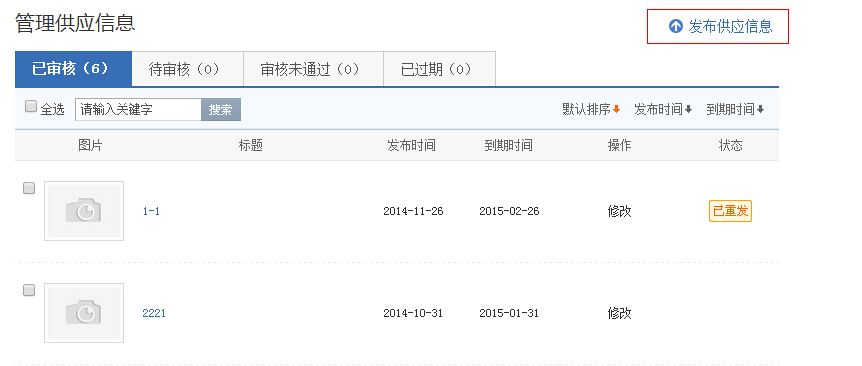Open the 2221 title link
This screenshot has height=366, width=862.
[154, 313]
